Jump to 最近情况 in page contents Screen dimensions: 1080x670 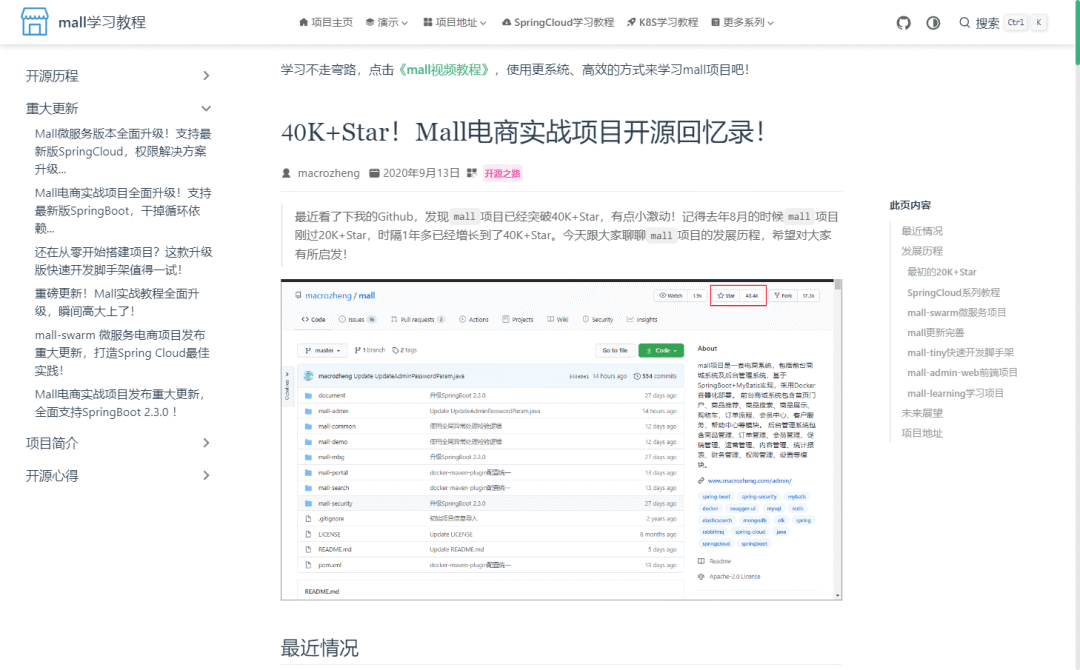922,231
